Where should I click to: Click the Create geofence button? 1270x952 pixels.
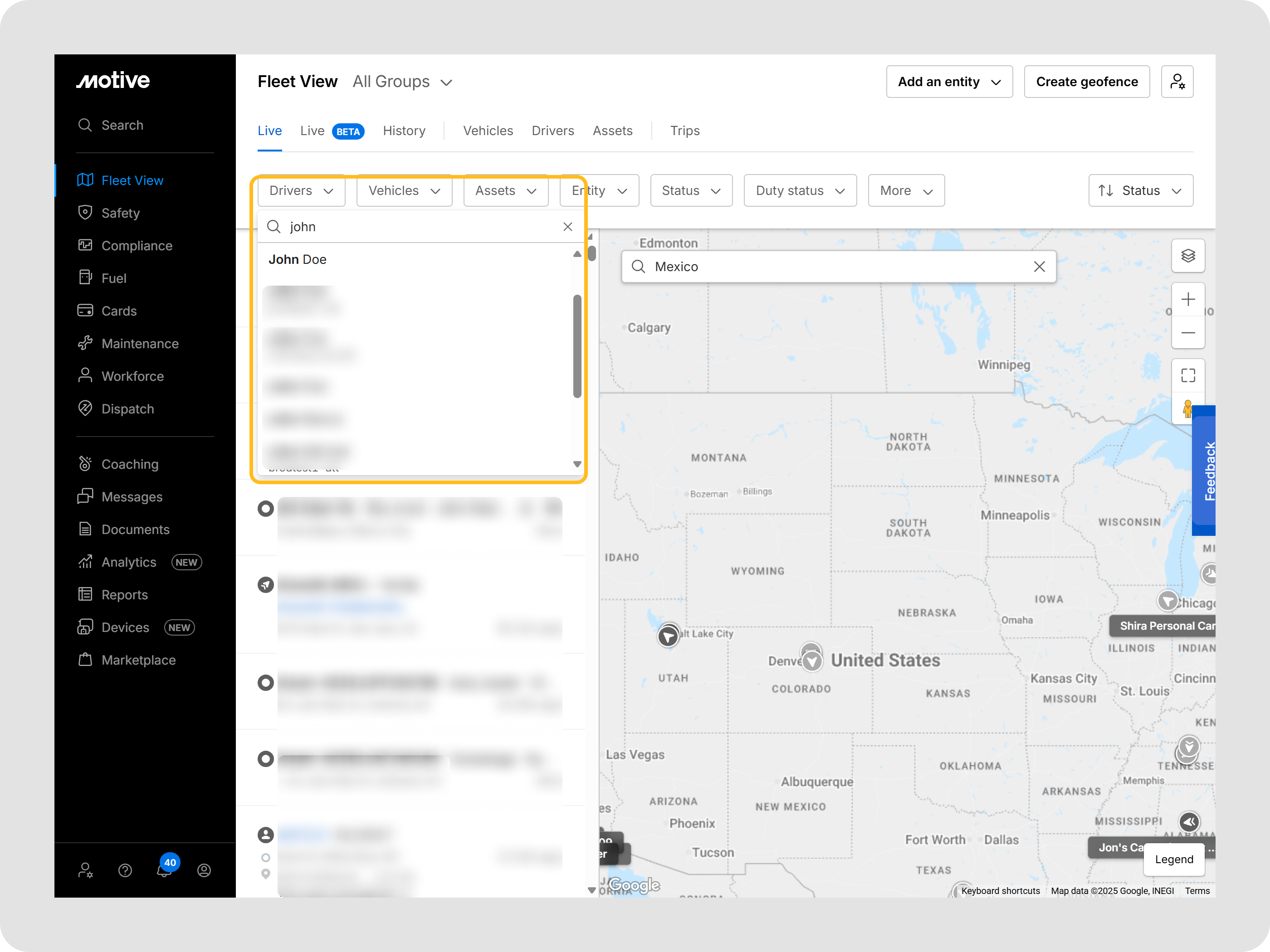coord(1086,82)
